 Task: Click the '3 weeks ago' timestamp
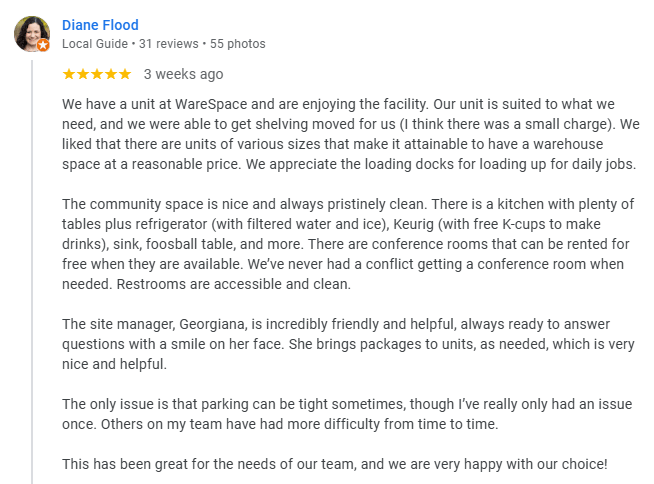pyautogui.click(x=184, y=74)
